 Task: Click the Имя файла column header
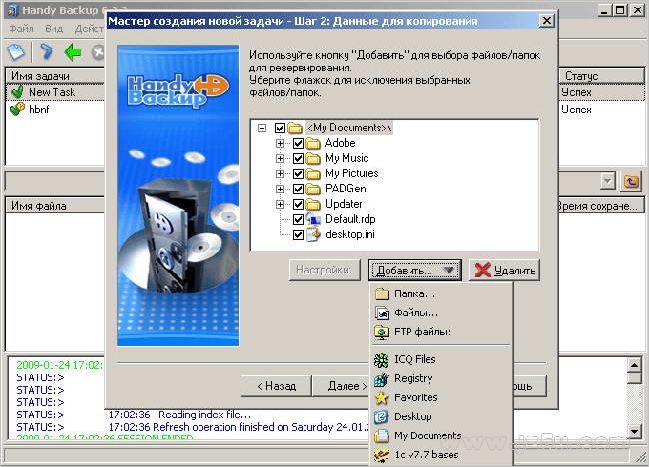point(55,206)
